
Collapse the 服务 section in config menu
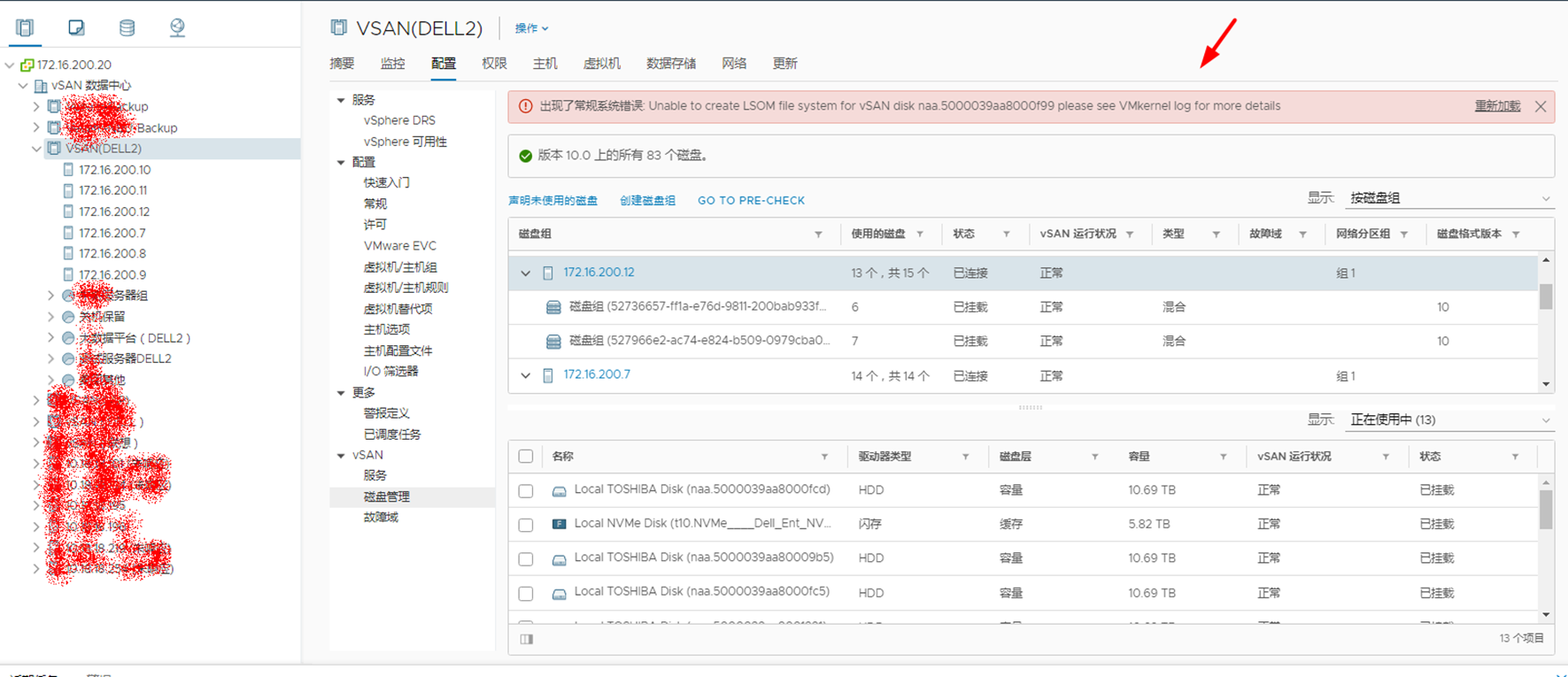[341, 100]
